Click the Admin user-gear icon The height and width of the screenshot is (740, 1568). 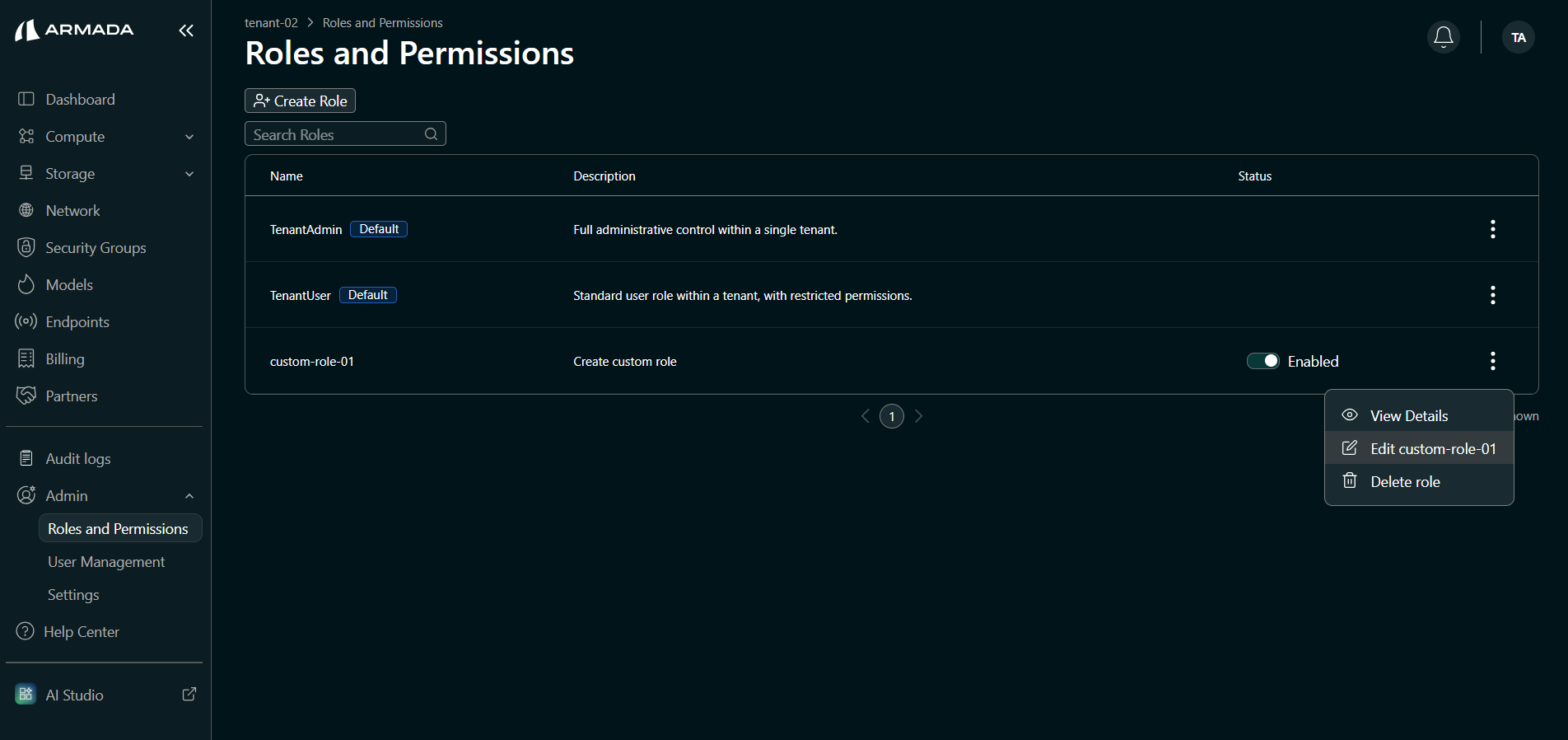pyautogui.click(x=26, y=495)
